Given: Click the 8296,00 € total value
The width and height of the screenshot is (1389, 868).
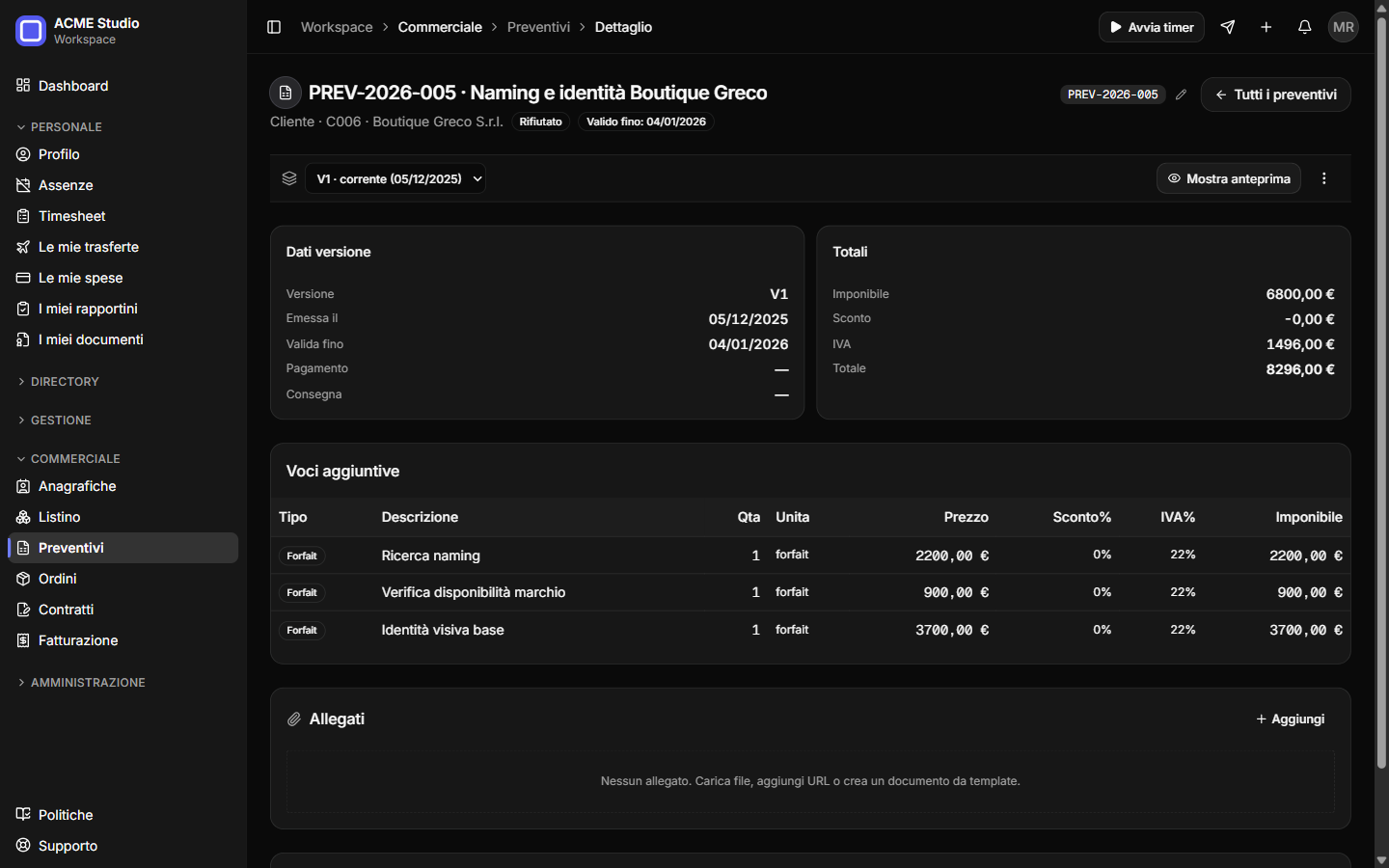Looking at the screenshot, I should point(1300,369).
